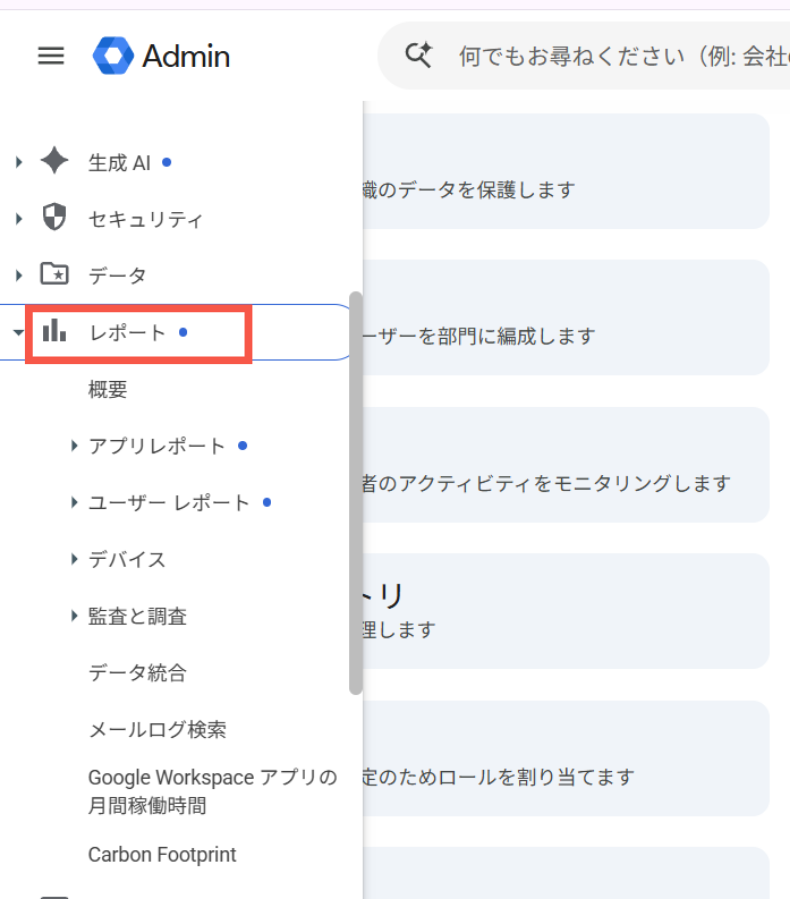This screenshot has height=900, width=791.
Task: Expand the データ section arrow
Action: (19, 276)
